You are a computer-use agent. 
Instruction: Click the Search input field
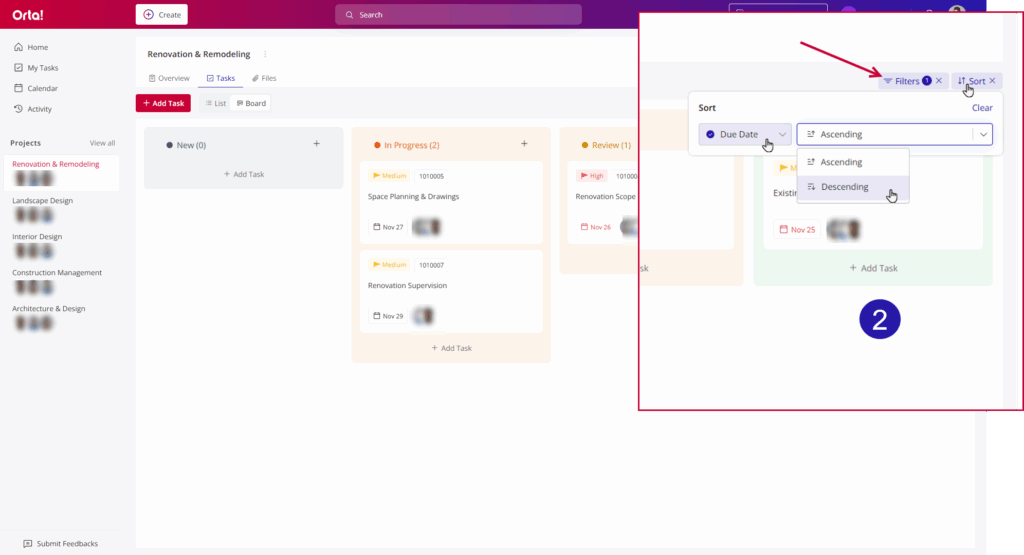(458, 15)
